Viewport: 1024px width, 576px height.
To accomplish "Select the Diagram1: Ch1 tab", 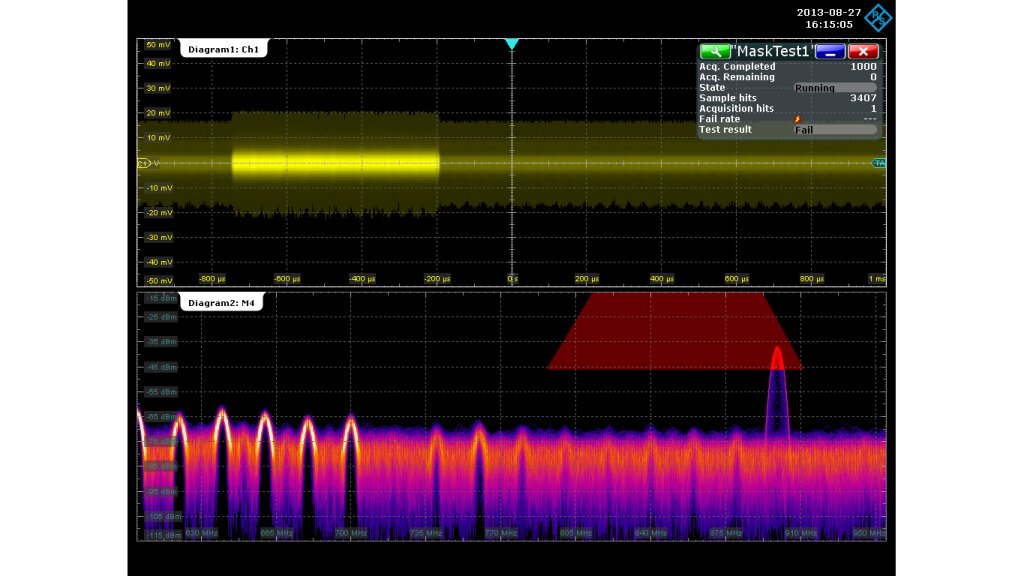I will [x=223, y=49].
